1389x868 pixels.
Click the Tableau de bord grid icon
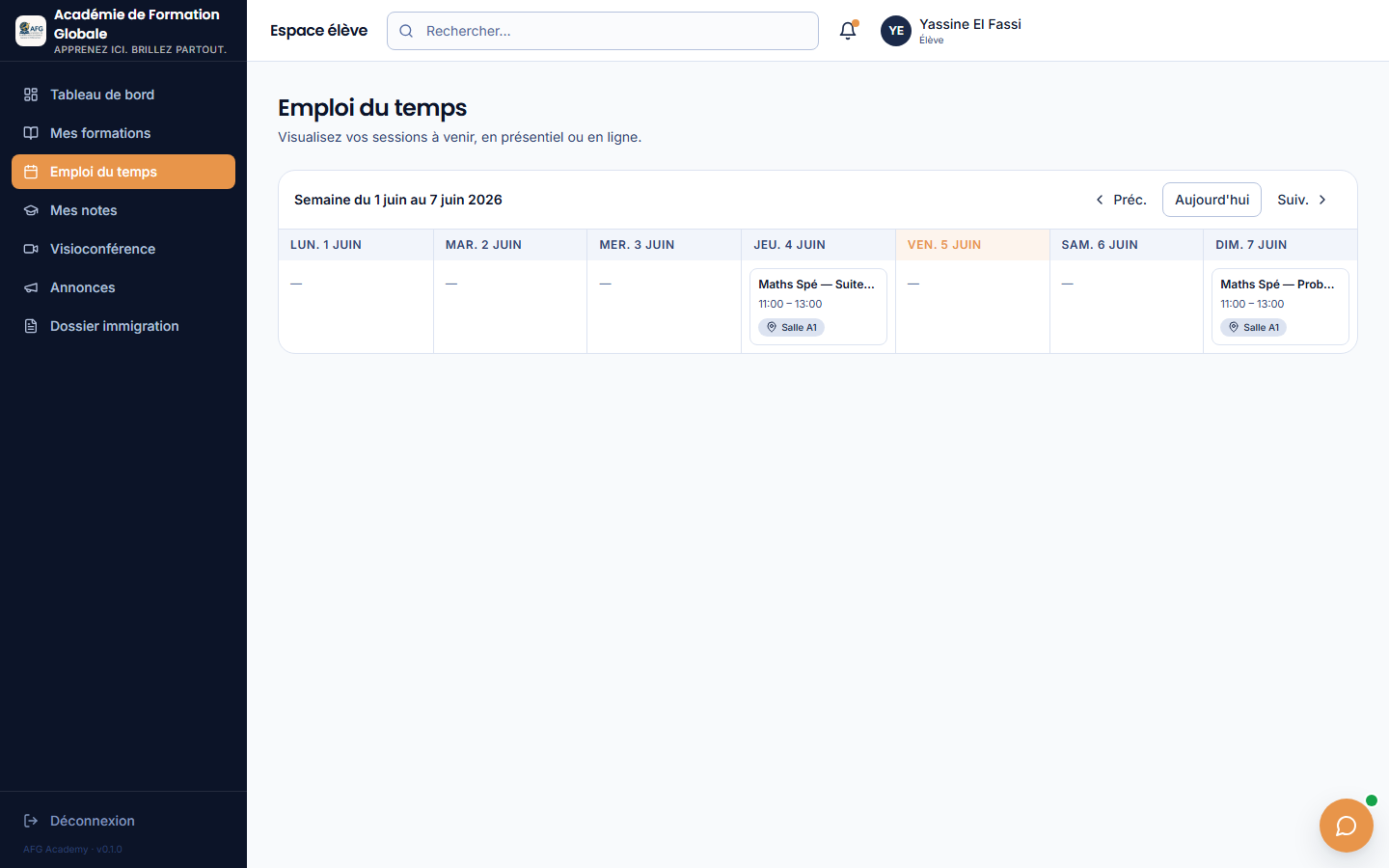tap(31, 95)
